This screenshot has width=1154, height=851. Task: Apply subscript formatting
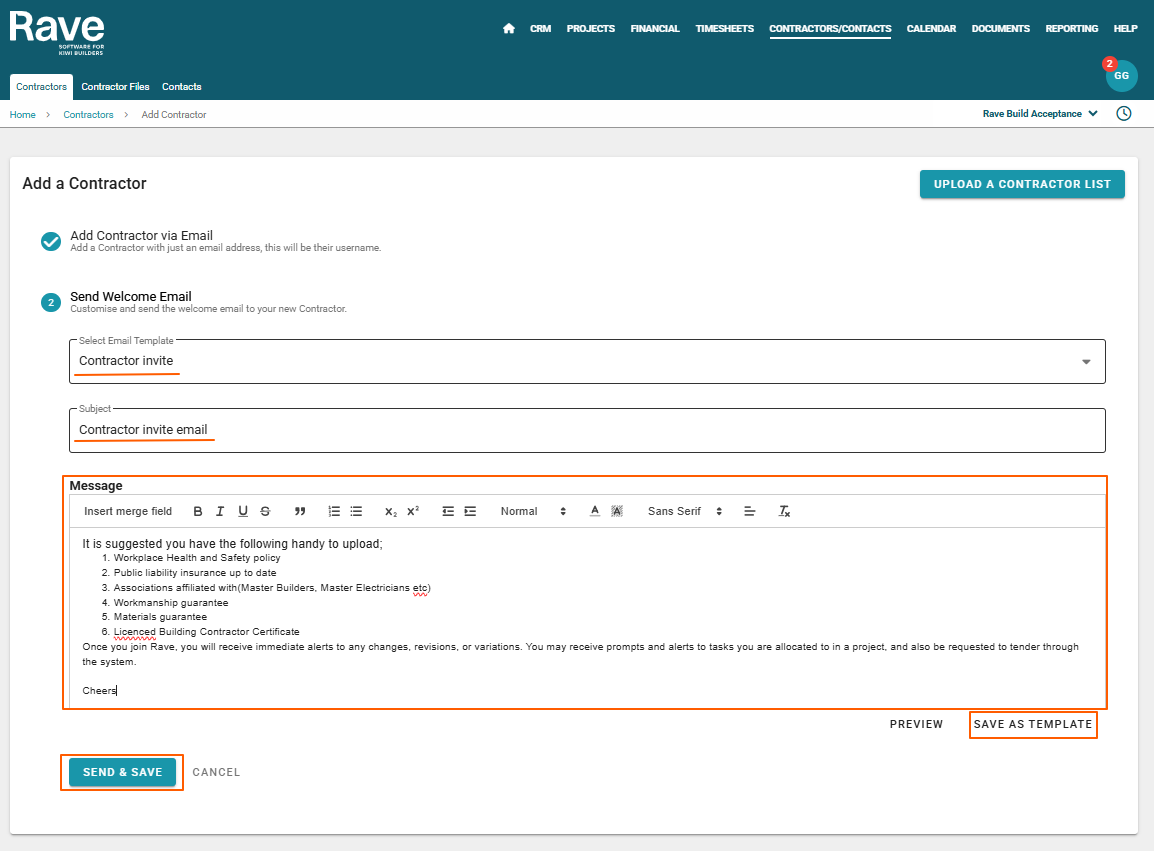click(391, 511)
